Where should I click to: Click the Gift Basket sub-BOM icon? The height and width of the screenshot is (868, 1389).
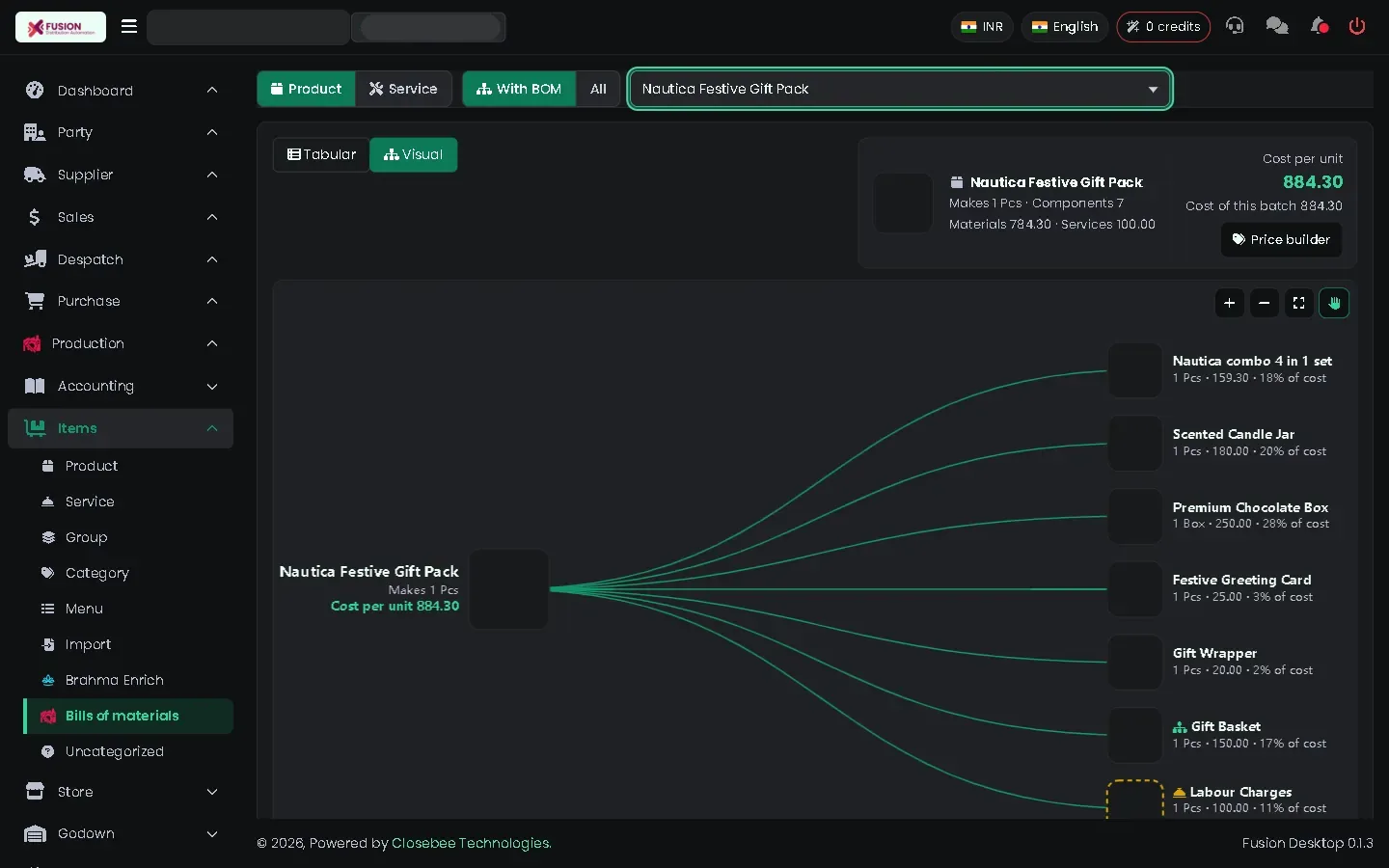coord(1180,727)
